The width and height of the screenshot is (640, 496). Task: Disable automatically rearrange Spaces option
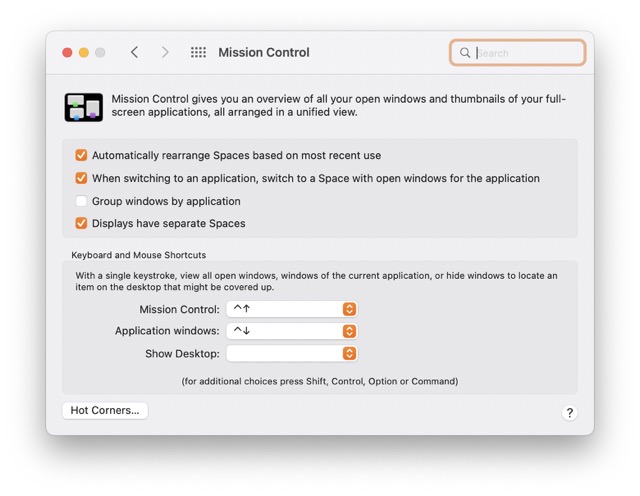click(81, 156)
